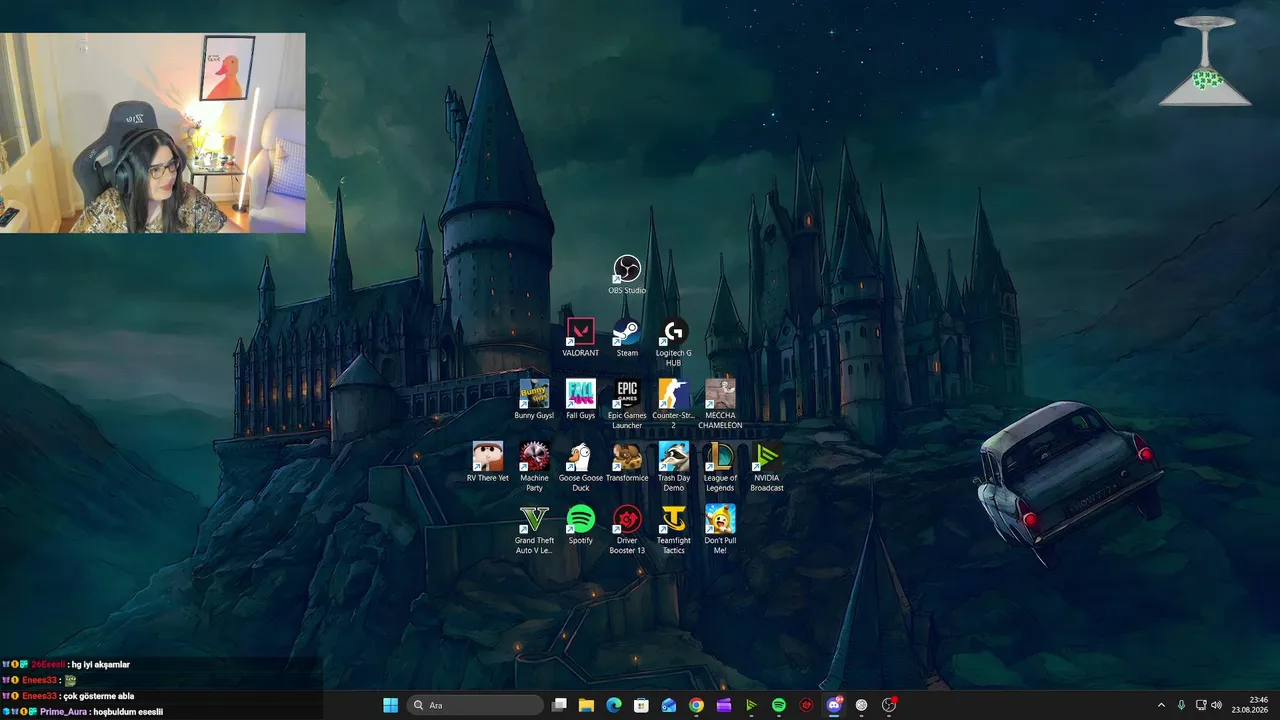Switch to Google Chrome in taskbar
This screenshot has width=1280, height=720.
tap(696, 705)
